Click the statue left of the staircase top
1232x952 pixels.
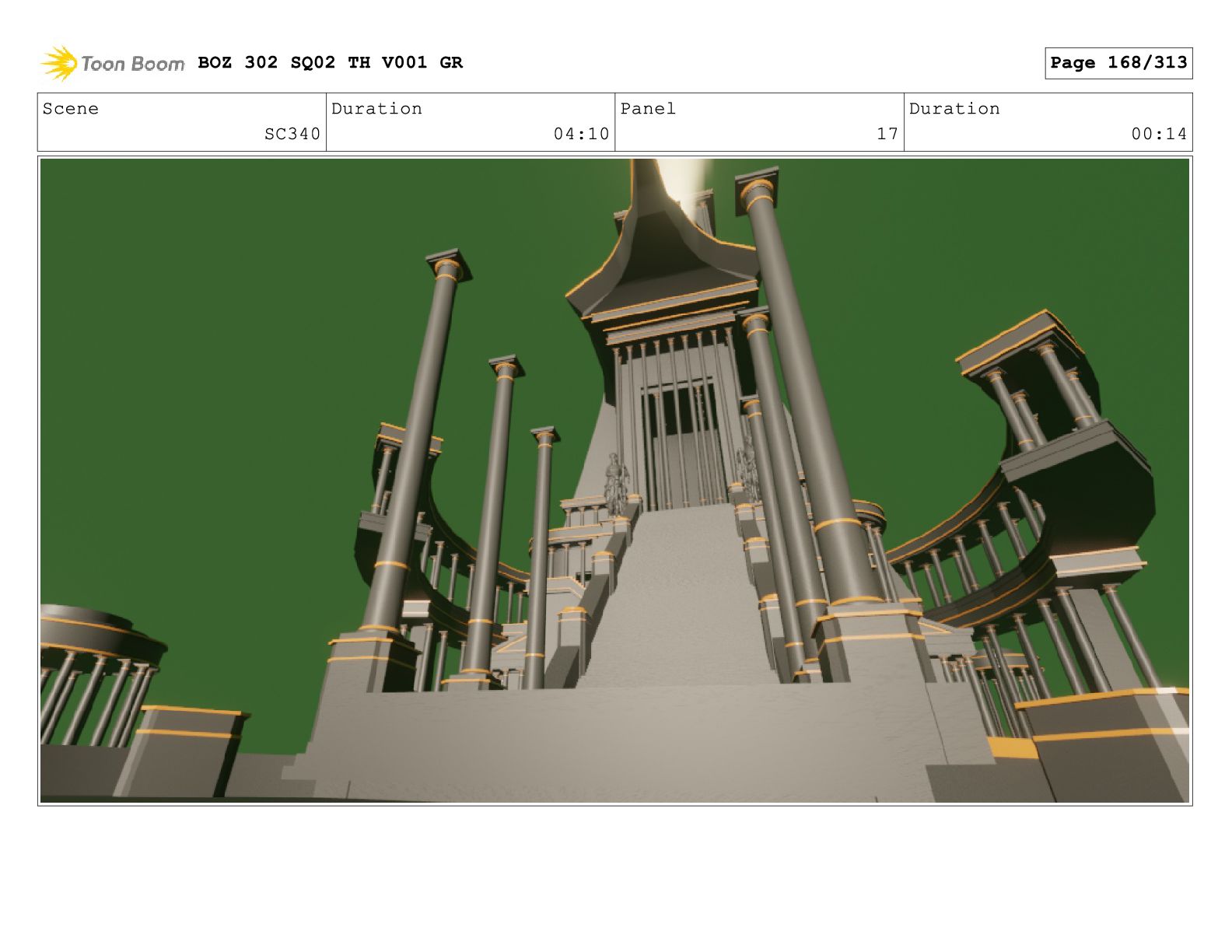pos(614,482)
